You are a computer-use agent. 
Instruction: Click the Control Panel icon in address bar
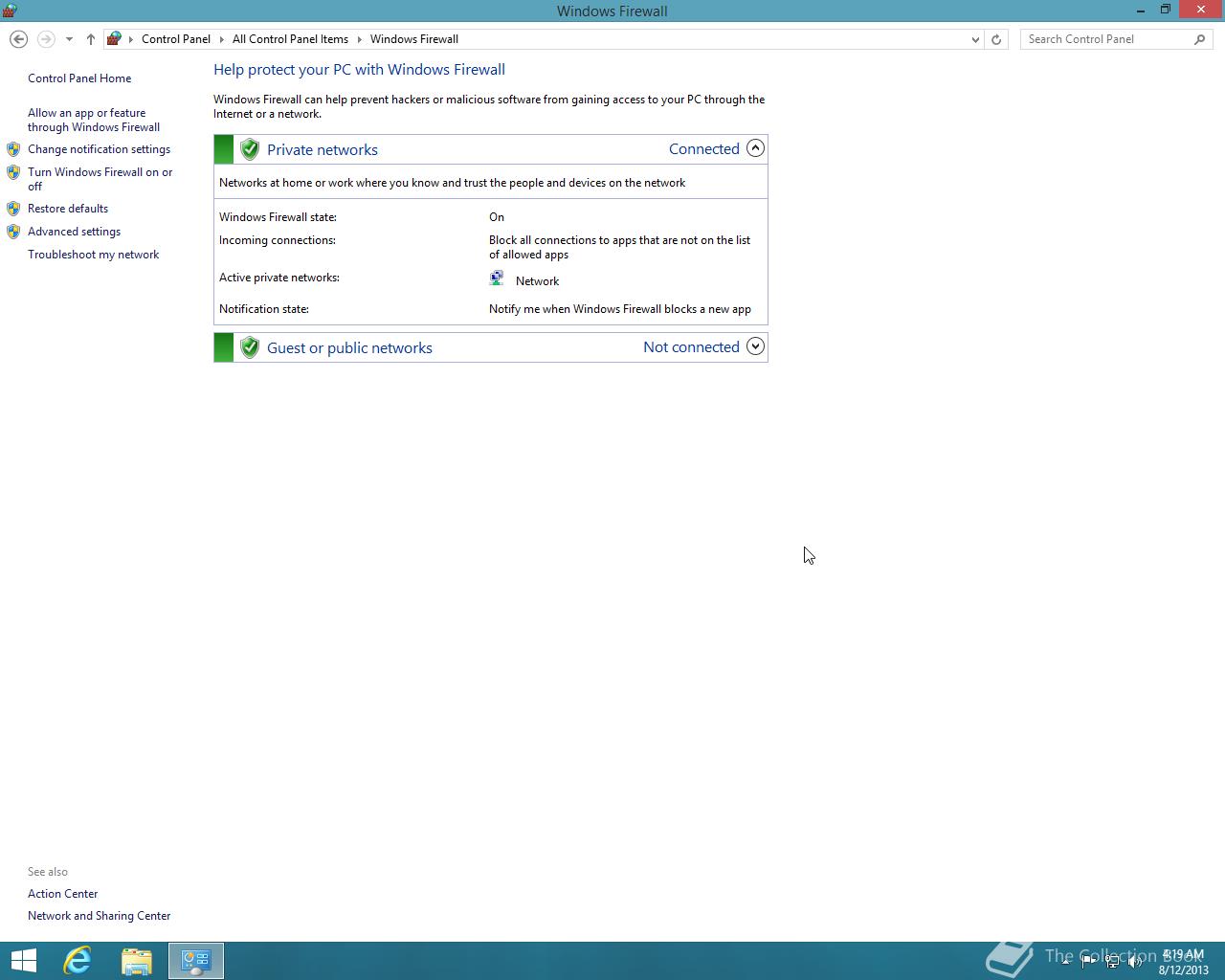click(114, 39)
